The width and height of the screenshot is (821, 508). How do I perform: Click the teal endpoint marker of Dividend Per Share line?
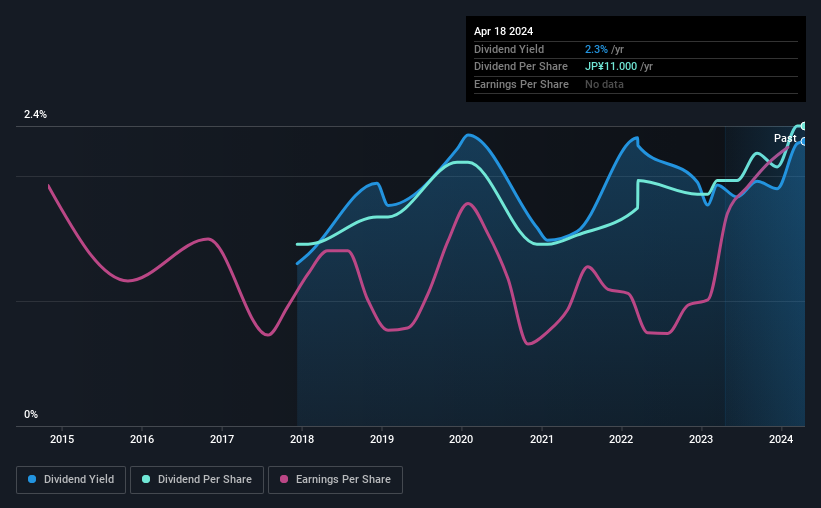(804, 126)
